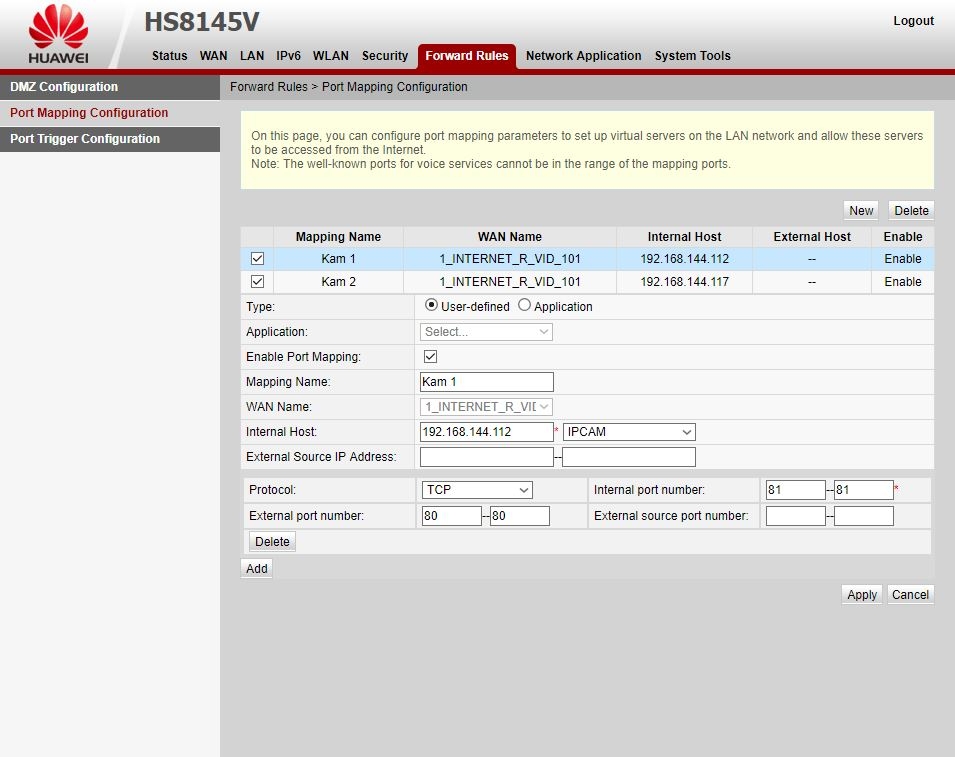Screen dimensions: 955x757
Task: Open DMZ Configuration in the sidebar
Action: click(x=110, y=87)
